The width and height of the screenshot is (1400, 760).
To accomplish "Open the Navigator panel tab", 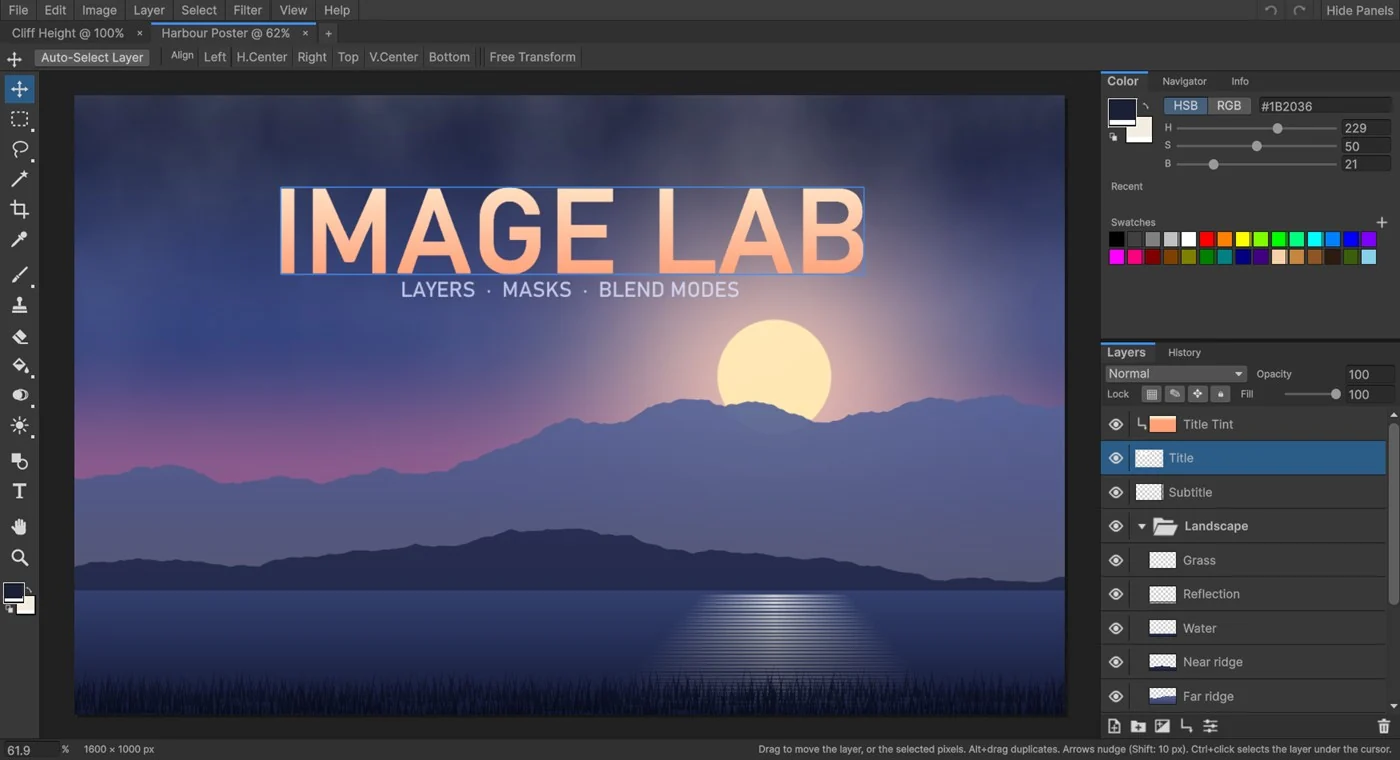I will click(1184, 81).
